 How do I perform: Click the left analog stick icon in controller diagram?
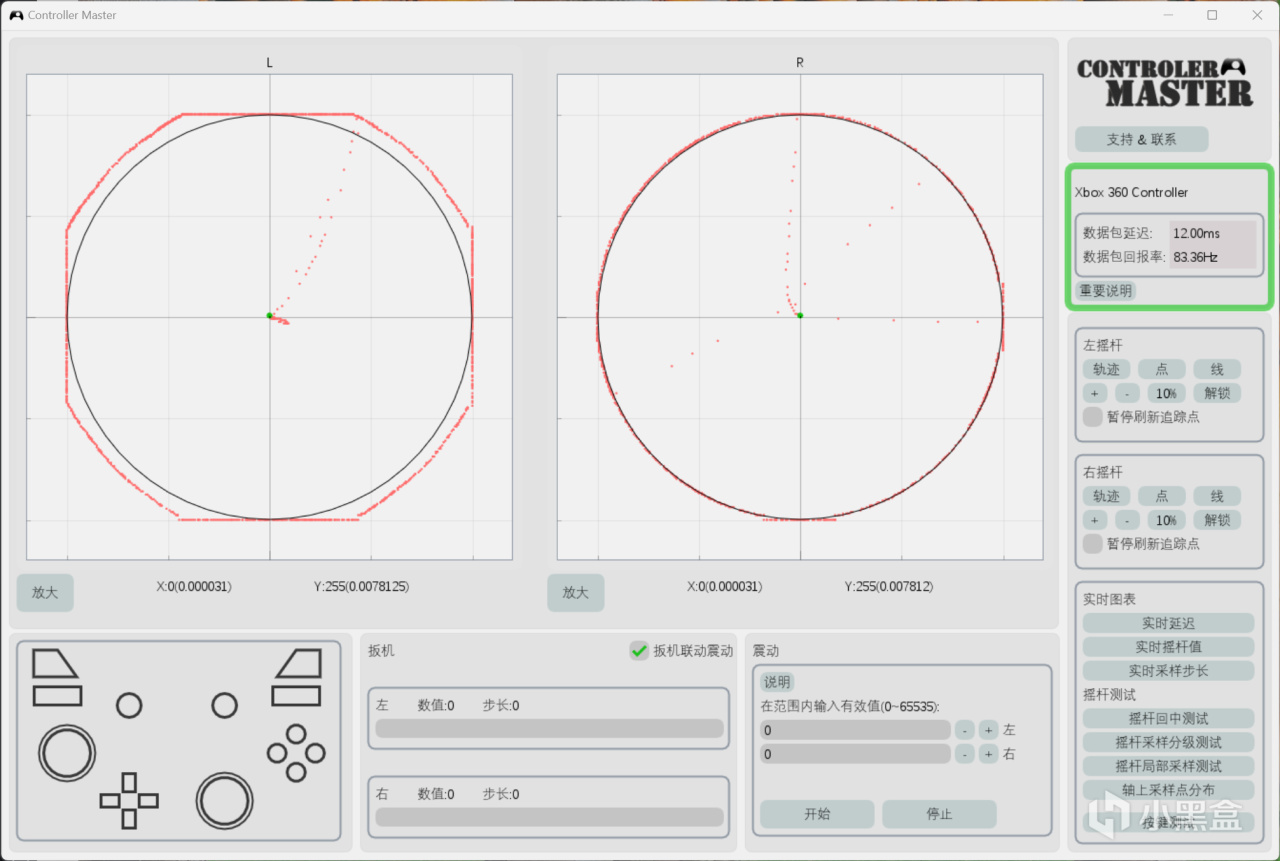67,753
